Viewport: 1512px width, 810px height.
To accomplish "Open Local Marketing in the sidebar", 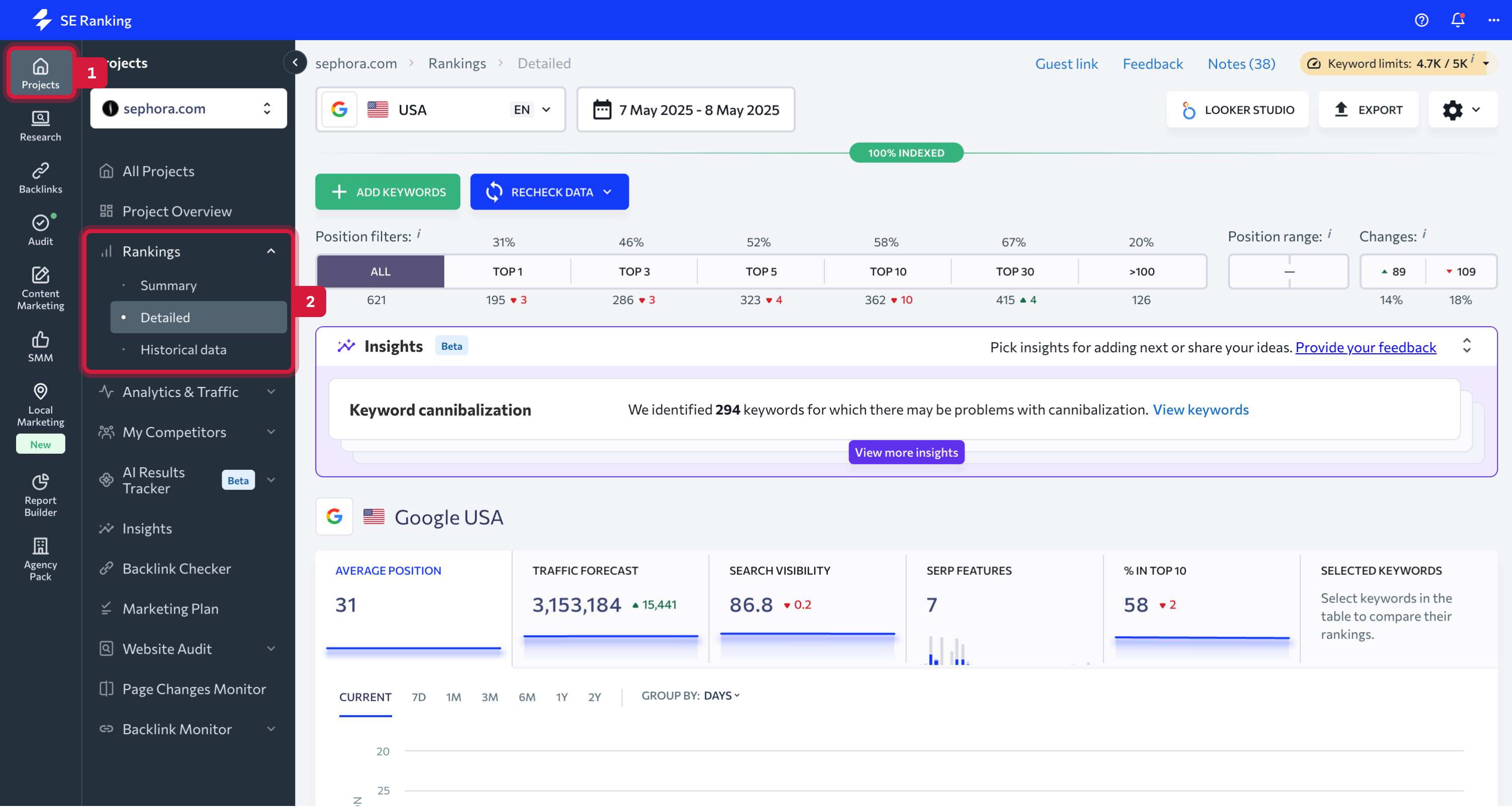I will coord(40,406).
